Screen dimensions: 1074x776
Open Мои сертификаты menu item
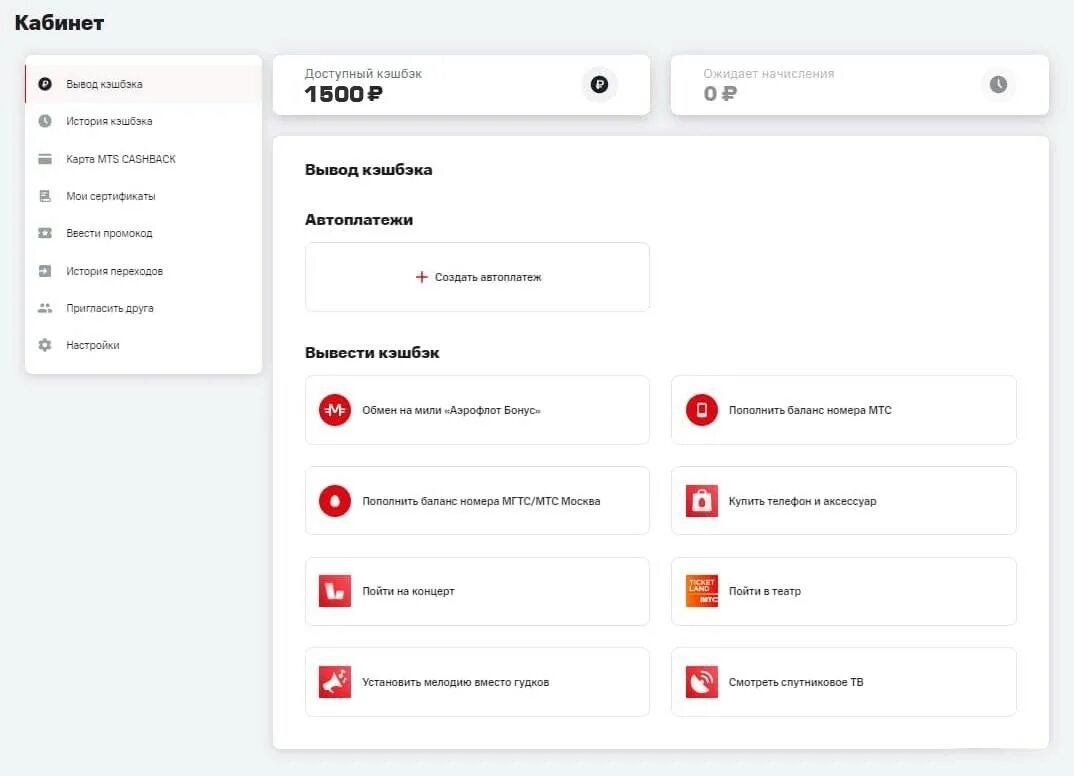[143, 196]
